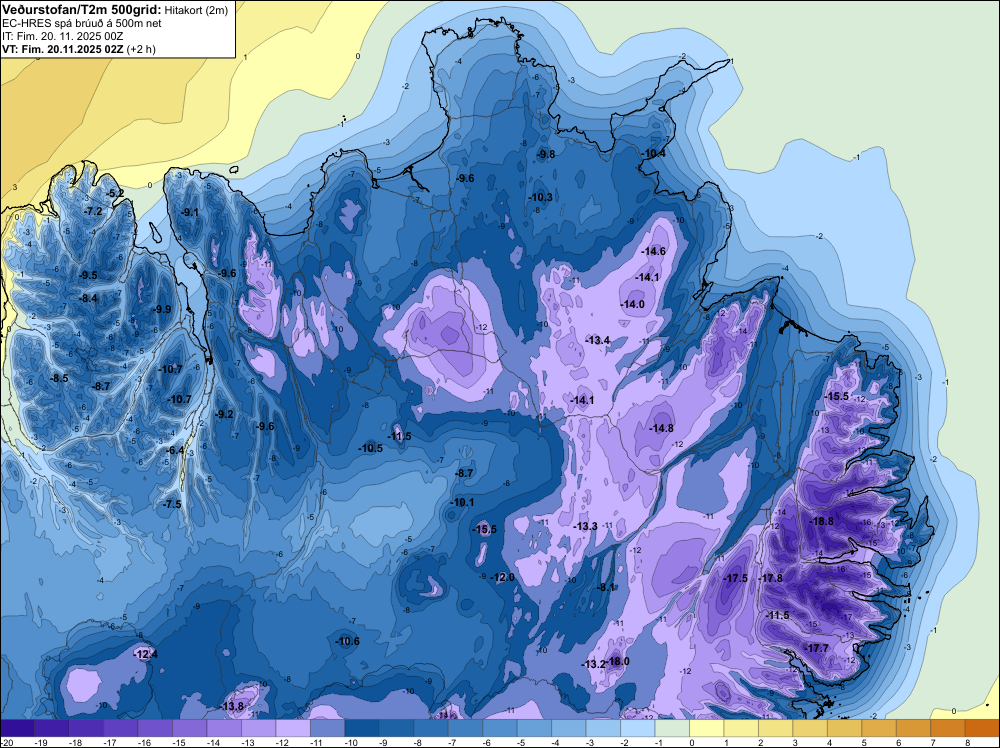The image size is (1000, 748).
Task: Pick the legend swatch labeled -12
Action: click(x=293, y=728)
